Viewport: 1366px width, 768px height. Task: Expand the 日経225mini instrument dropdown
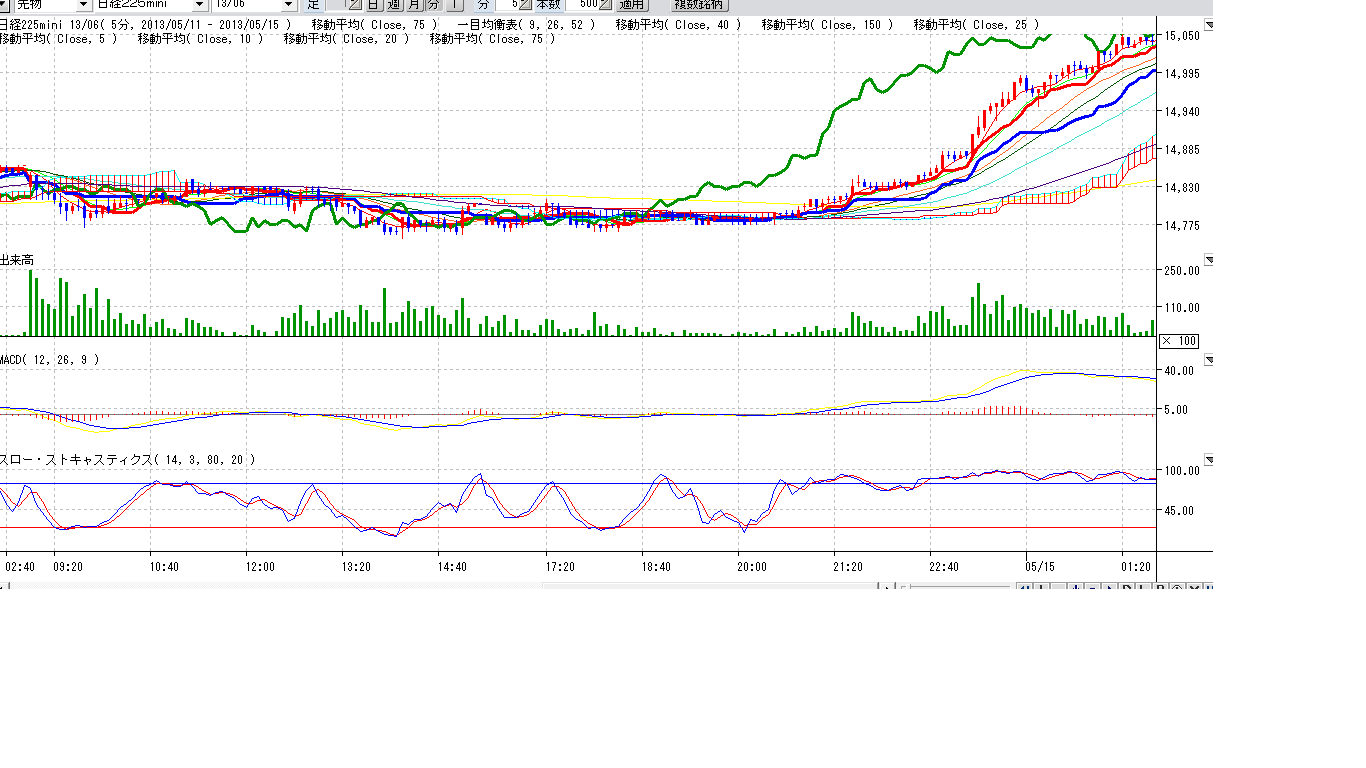[198, 5]
